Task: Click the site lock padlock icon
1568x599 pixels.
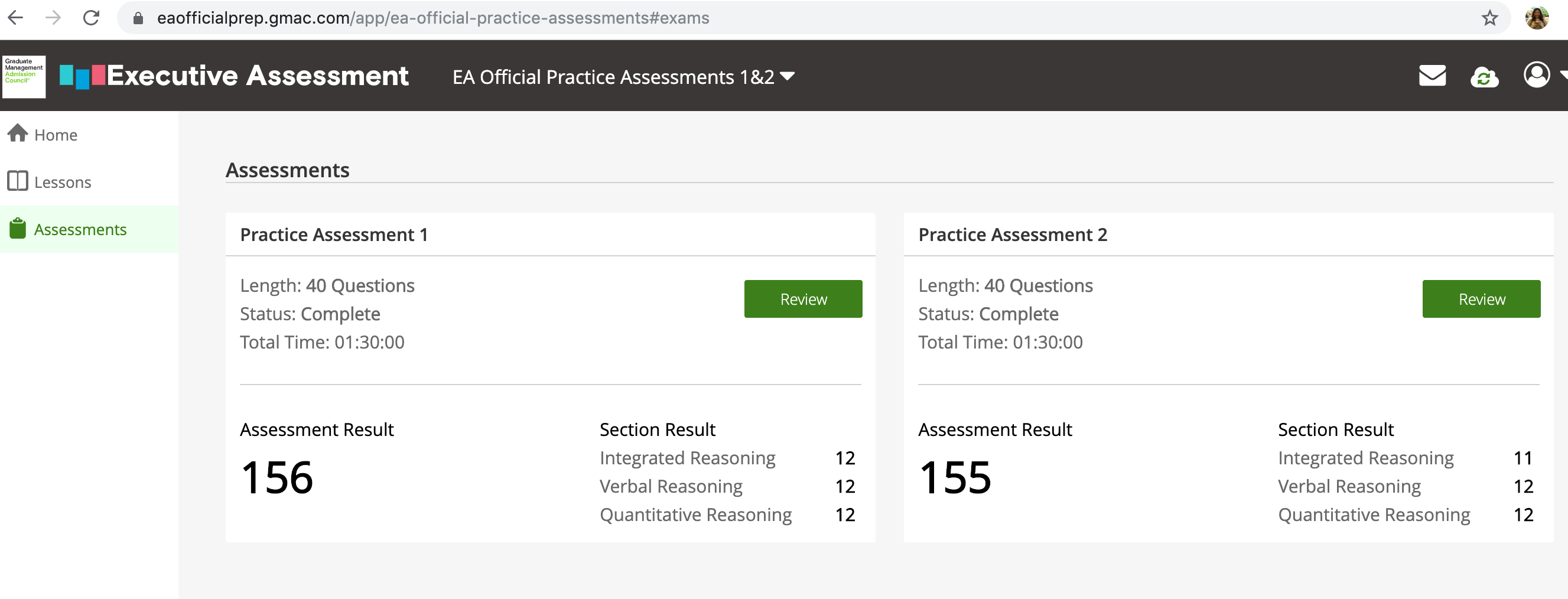Action: [x=138, y=18]
